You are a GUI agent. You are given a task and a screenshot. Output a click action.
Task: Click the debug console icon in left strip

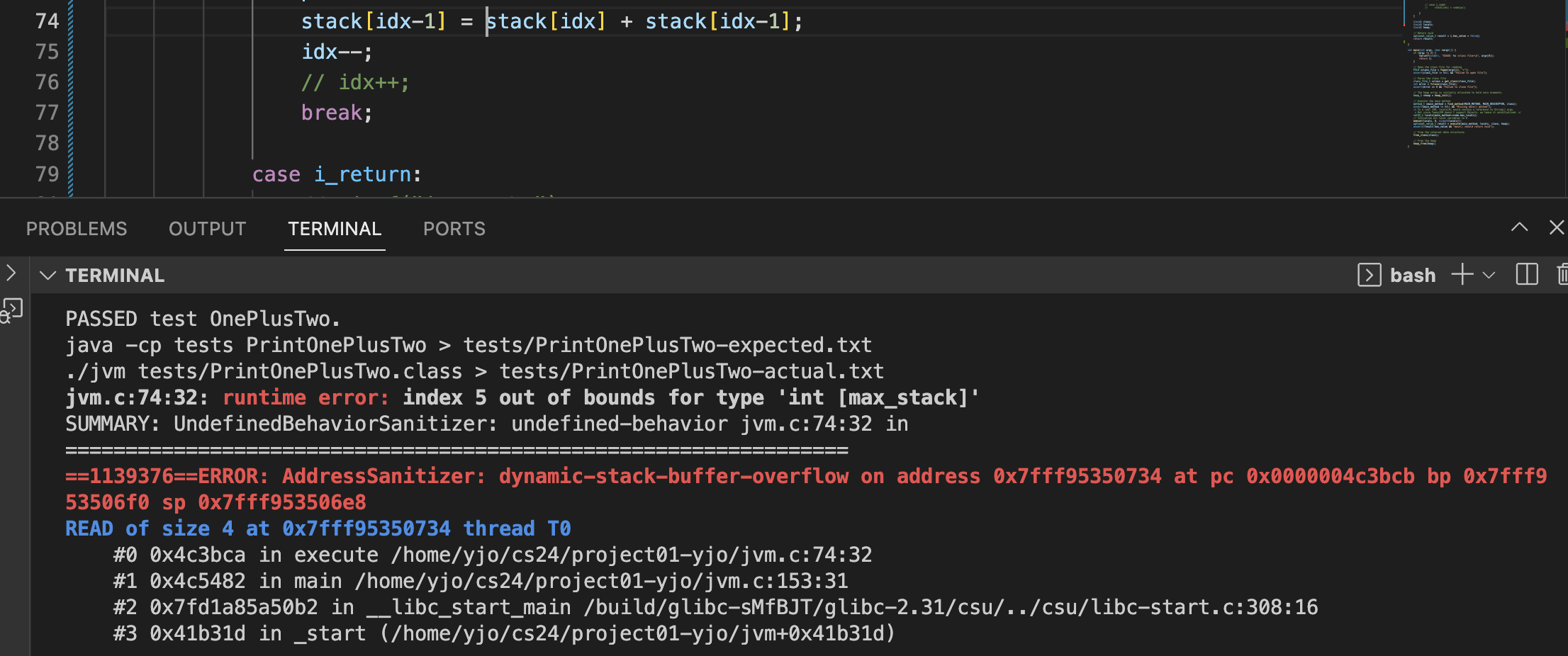(x=12, y=310)
